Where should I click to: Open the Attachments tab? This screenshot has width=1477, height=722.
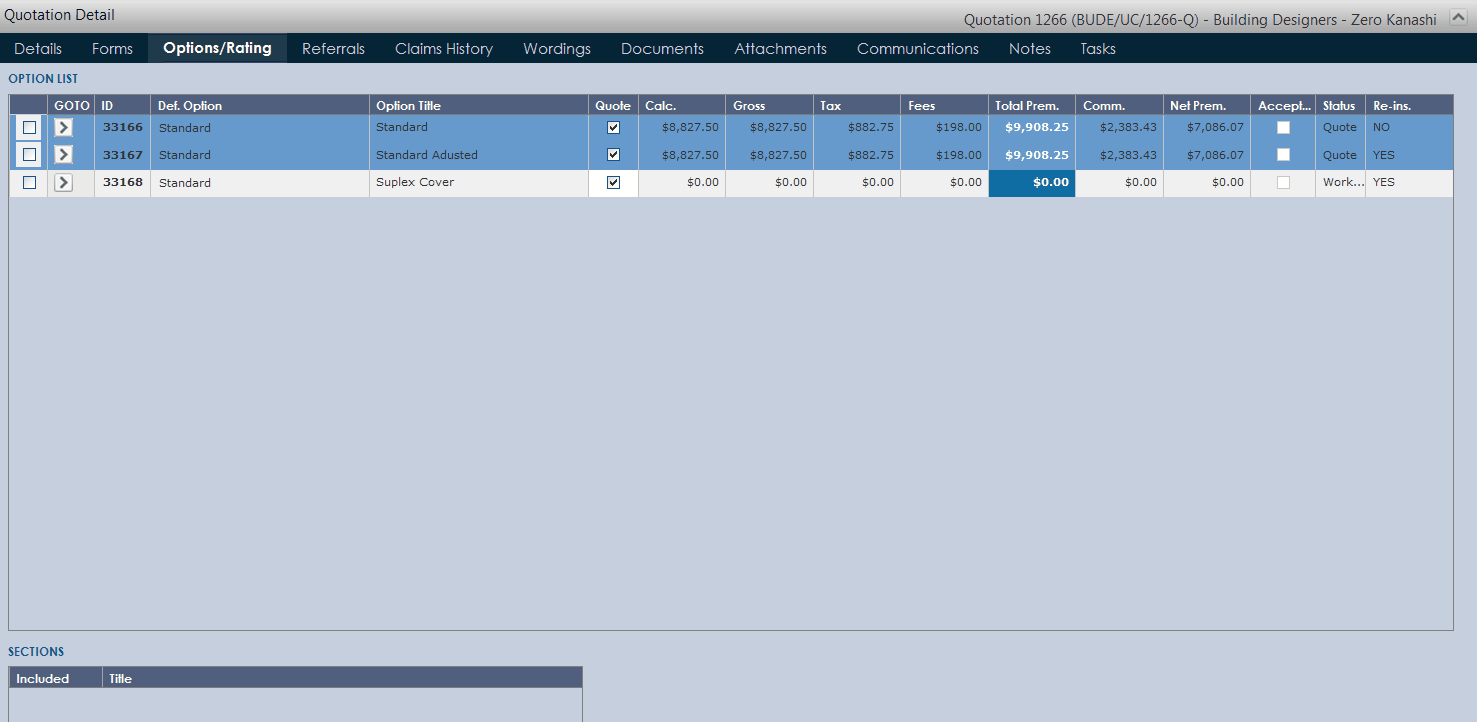(780, 48)
